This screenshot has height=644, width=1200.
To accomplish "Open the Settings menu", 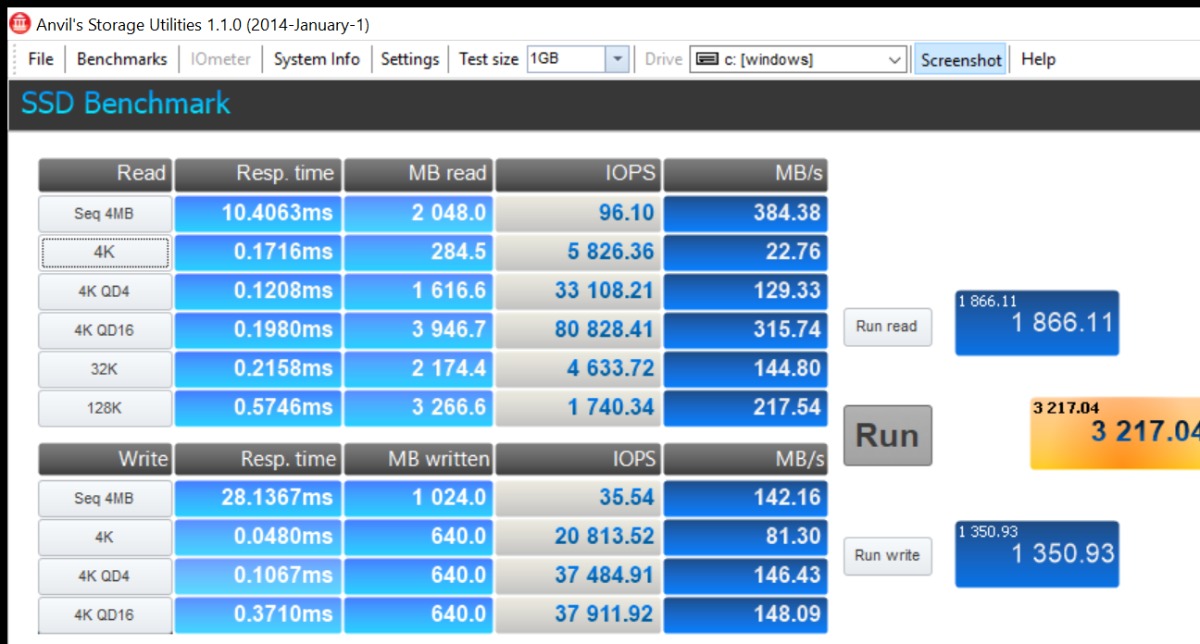I will pos(410,59).
